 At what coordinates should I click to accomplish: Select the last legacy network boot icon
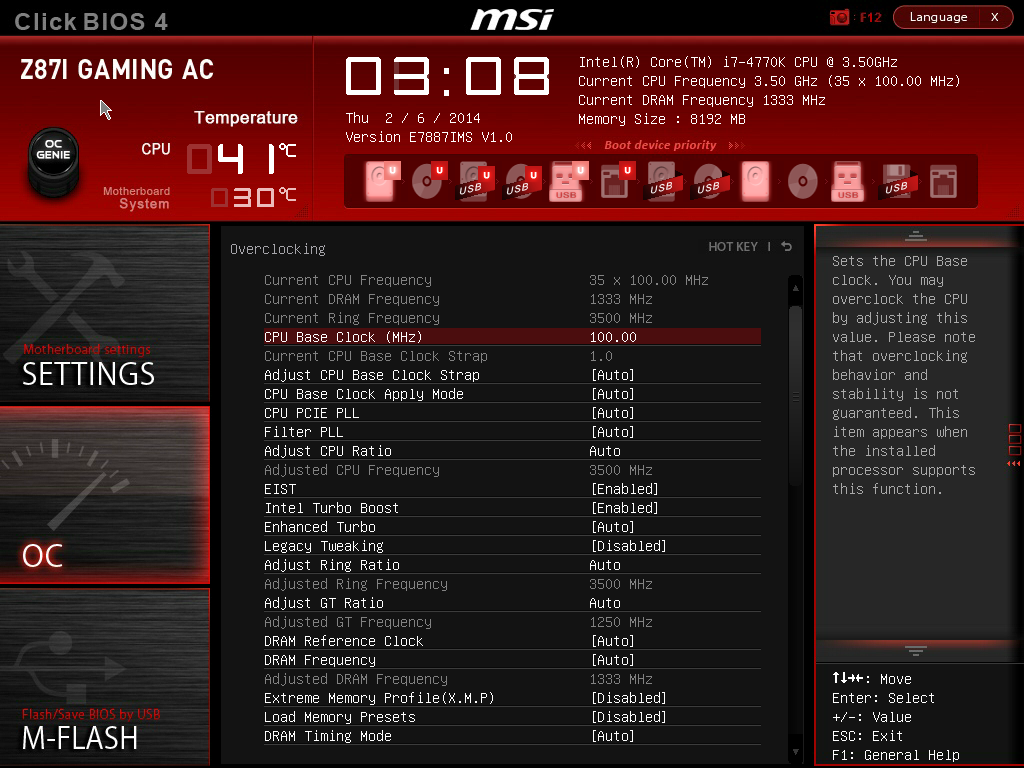click(x=944, y=180)
